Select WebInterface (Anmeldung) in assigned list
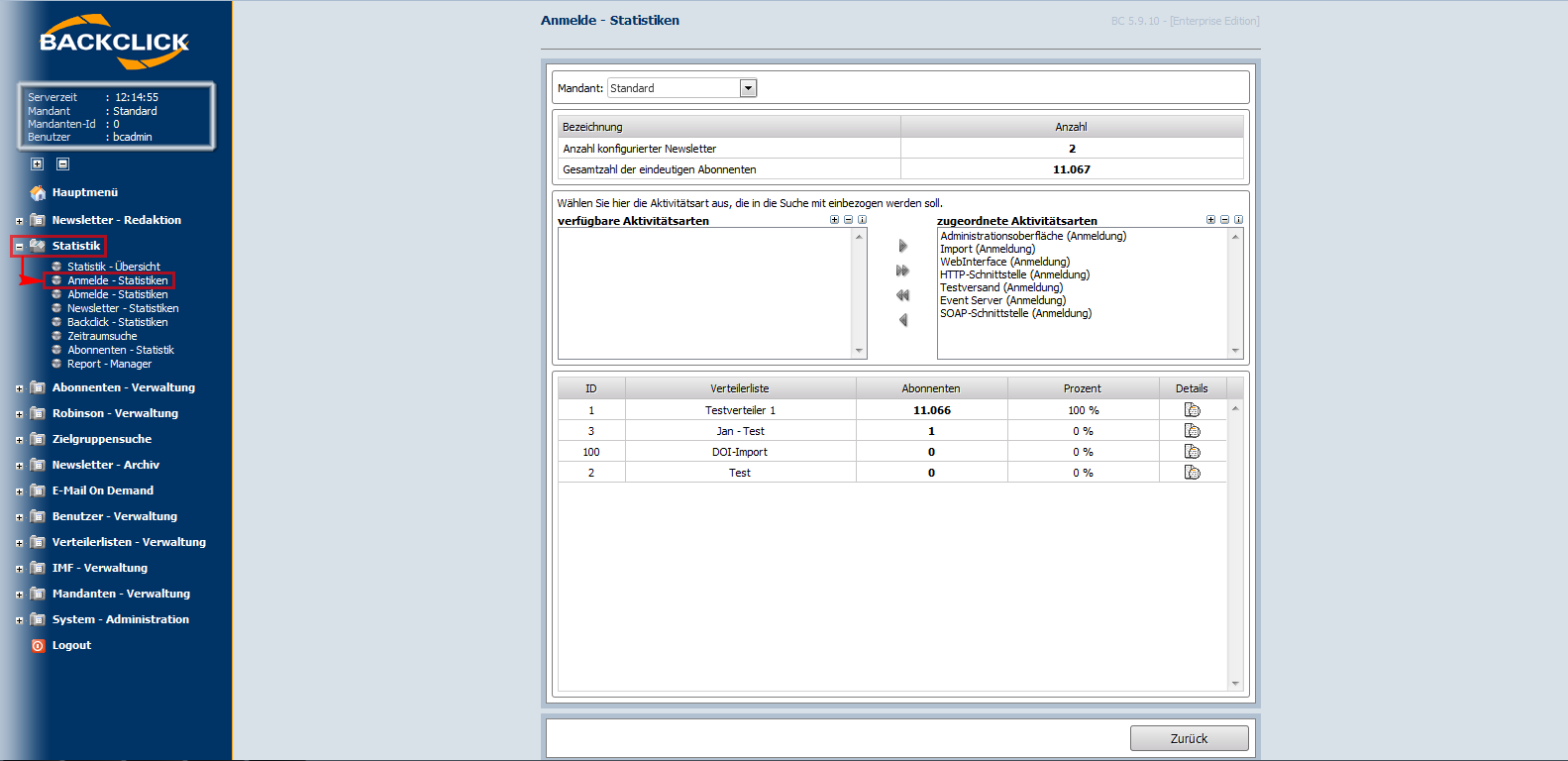The image size is (1568, 761). (1004, 262)
